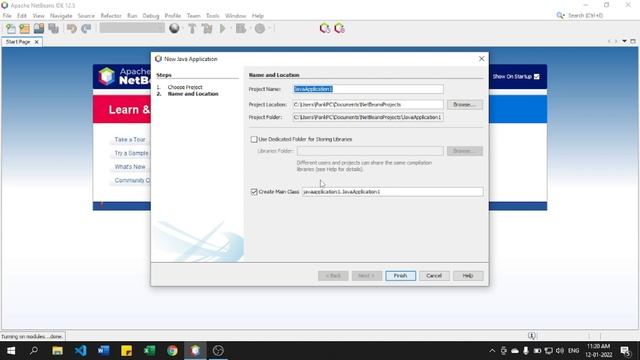This screenshot has height=360, width=640.
Task: Open the Refactor menu
Action: click(x=111, y=16)
